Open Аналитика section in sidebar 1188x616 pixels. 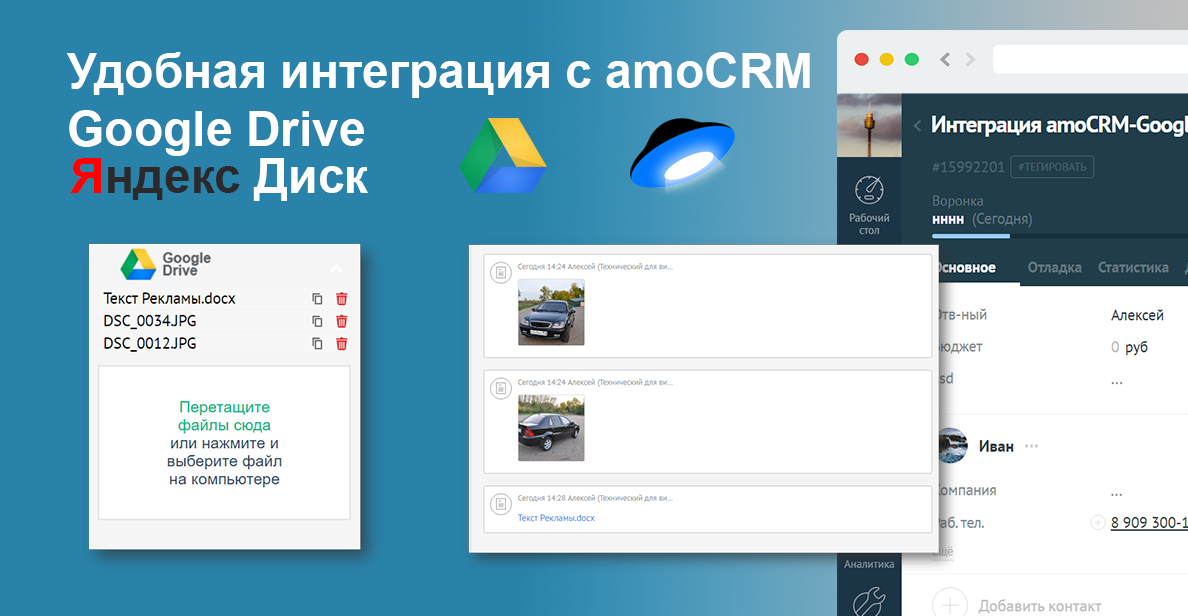coord(869,564)
